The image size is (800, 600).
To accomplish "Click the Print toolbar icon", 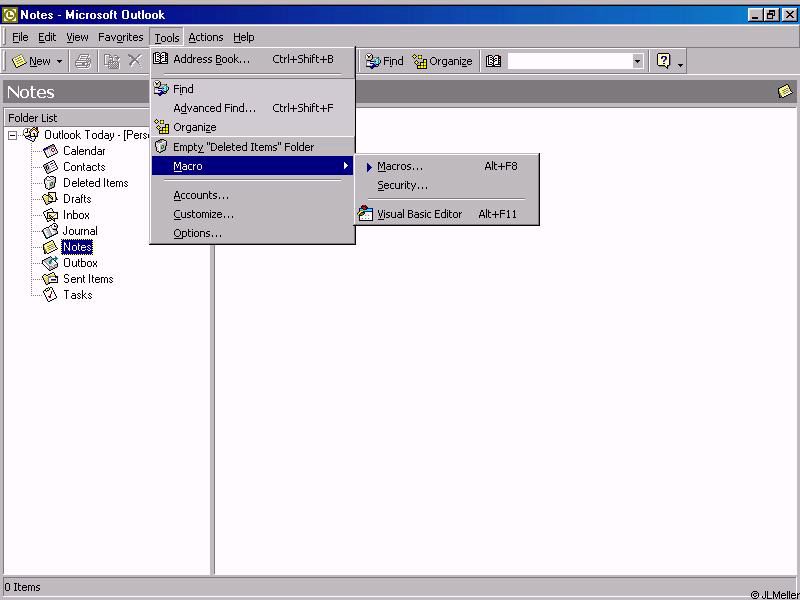I will 83,61.
